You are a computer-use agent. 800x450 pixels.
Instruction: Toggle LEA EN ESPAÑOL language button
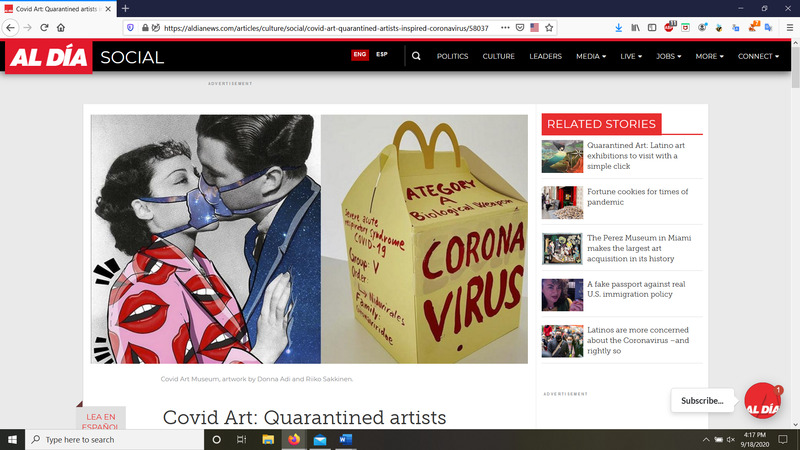pyautogui.click(x=101, y=420)
